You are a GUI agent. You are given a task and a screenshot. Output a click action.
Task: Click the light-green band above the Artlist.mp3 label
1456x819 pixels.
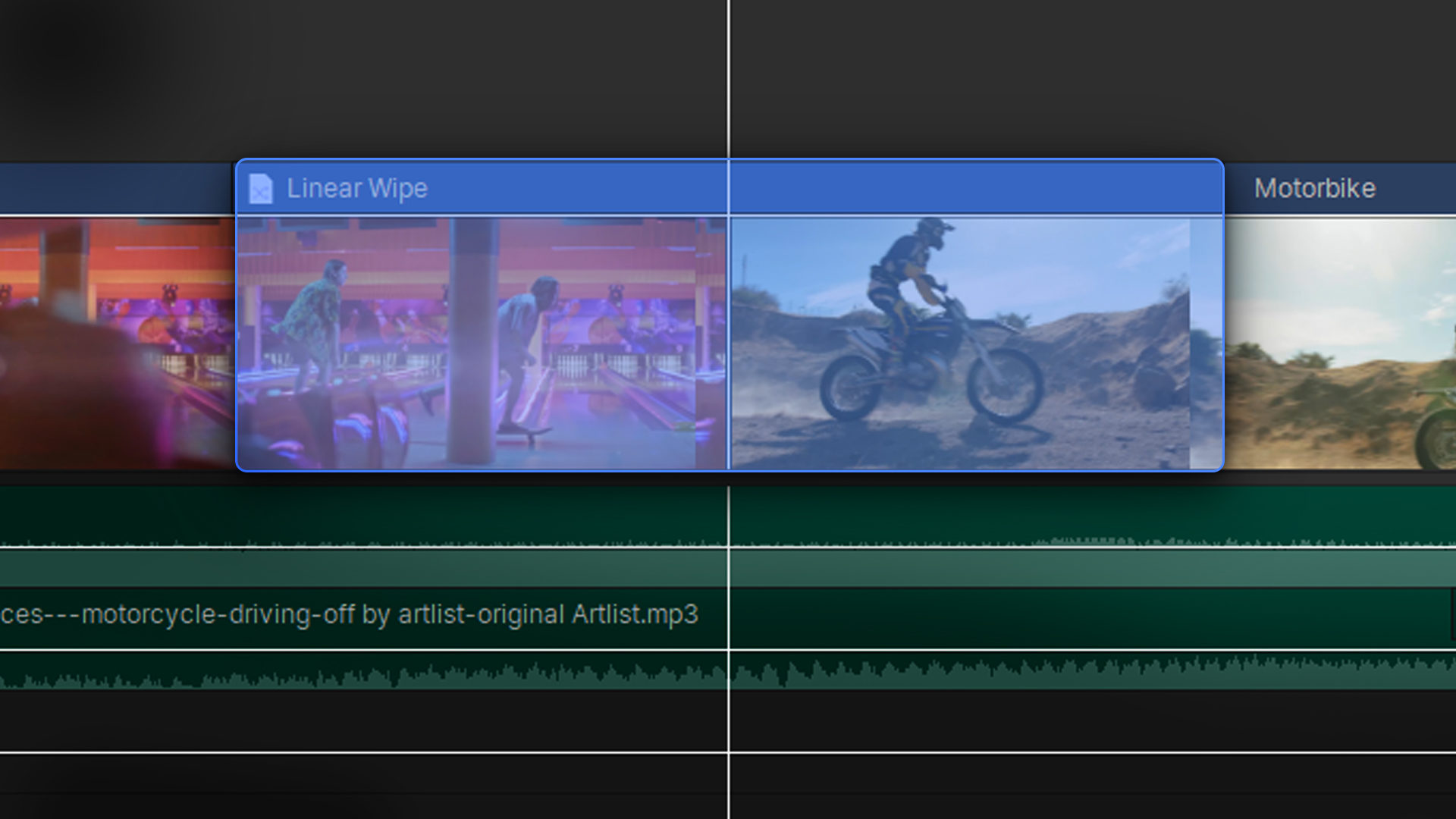tap(728, 567)
